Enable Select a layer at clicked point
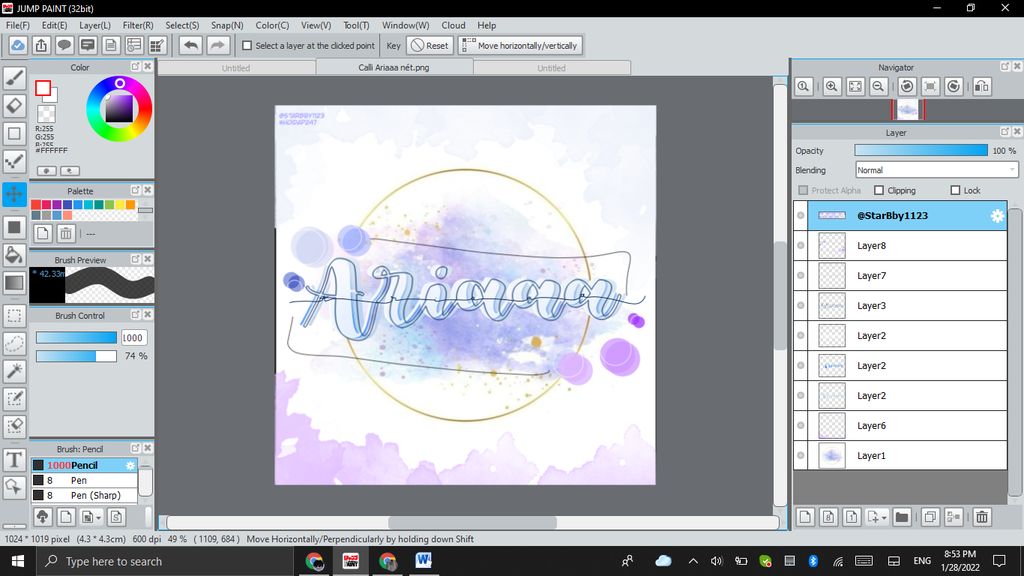The height and width of the screenshot is (576, 1024). pyautogui.click(x=247, y=46)
